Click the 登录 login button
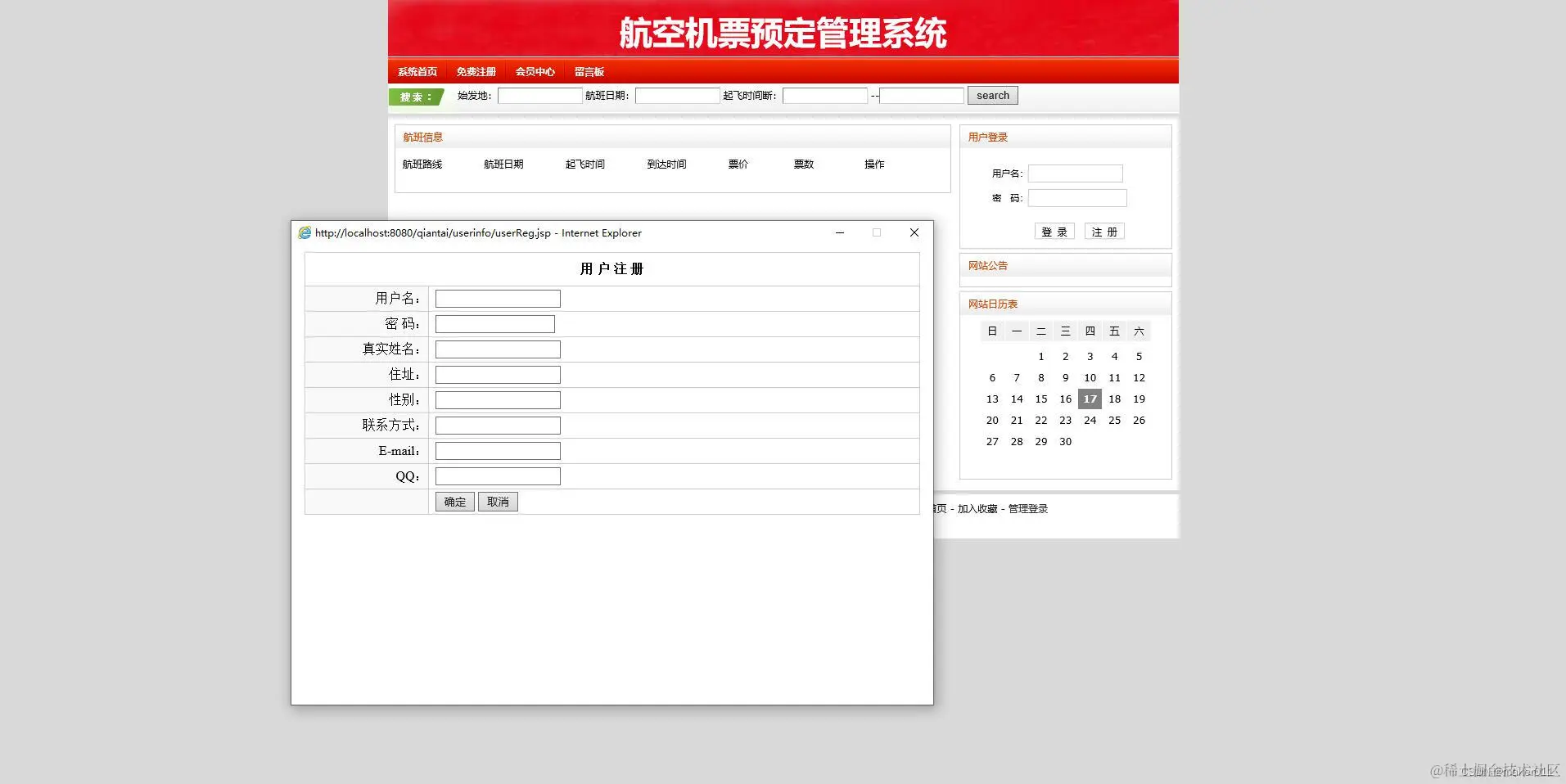 point(1054,231)
